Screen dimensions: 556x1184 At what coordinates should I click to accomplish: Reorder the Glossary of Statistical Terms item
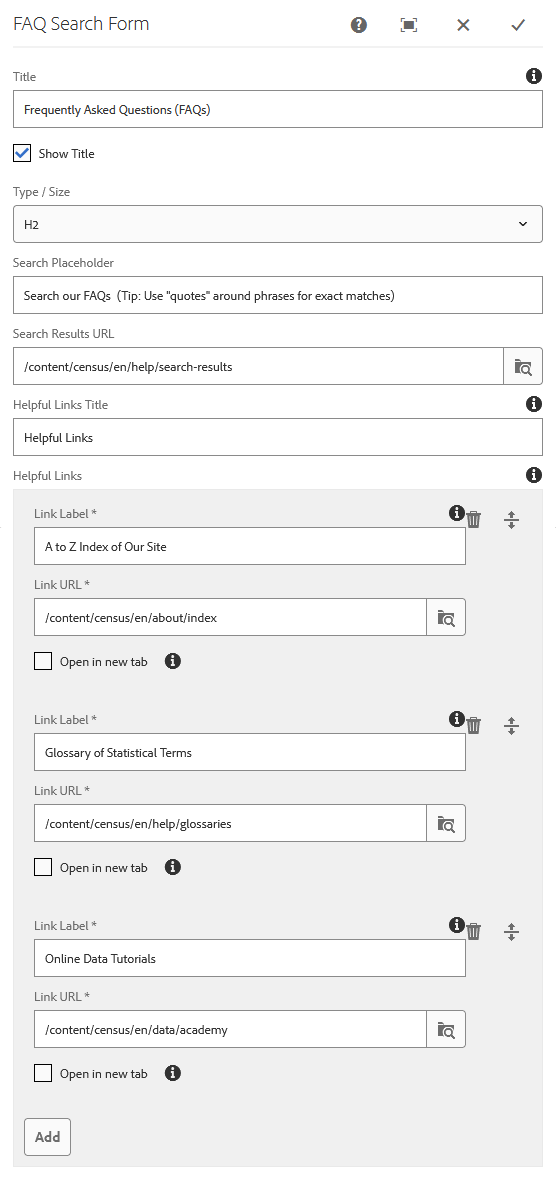(511, 726)
